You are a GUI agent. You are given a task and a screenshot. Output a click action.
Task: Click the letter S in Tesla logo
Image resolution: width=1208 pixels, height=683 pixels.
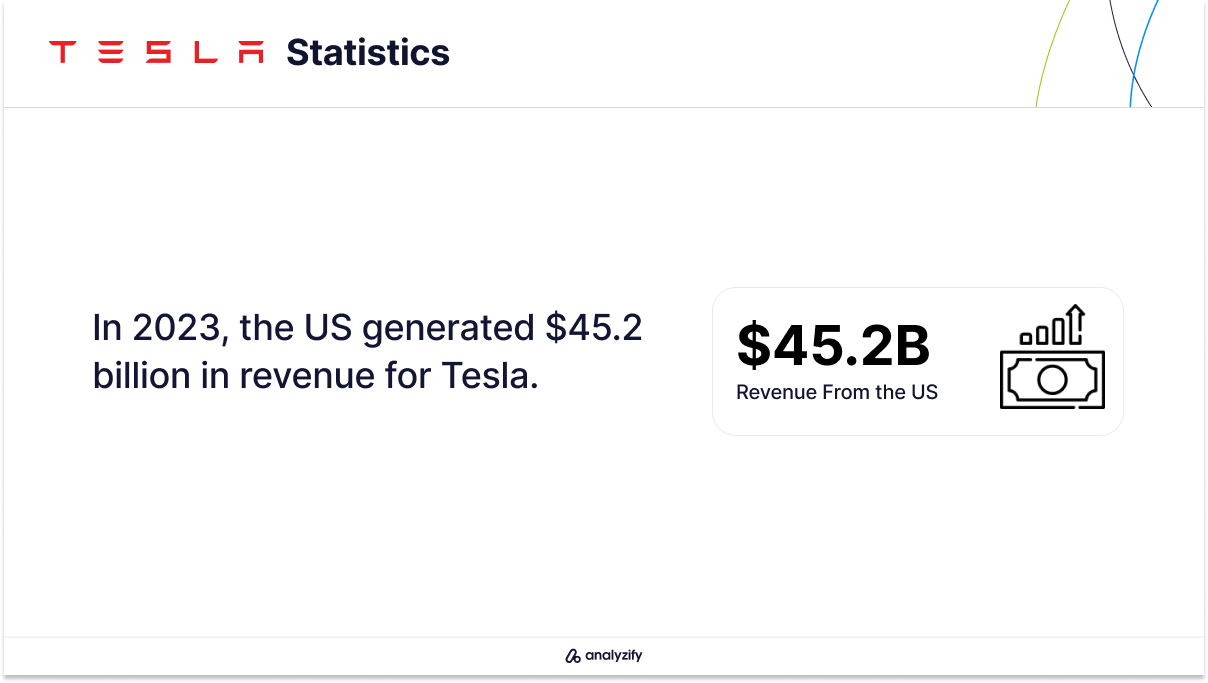point(158,52)
